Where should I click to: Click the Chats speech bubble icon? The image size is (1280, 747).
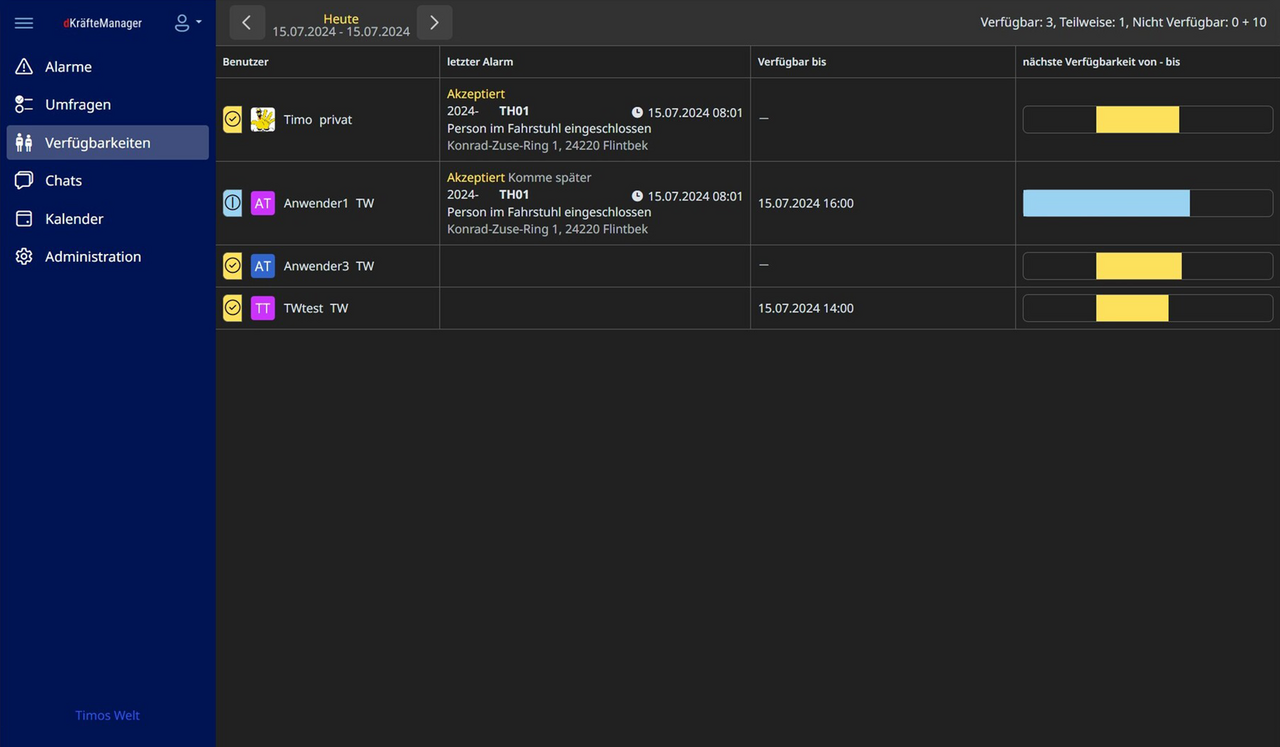point(24,181)
